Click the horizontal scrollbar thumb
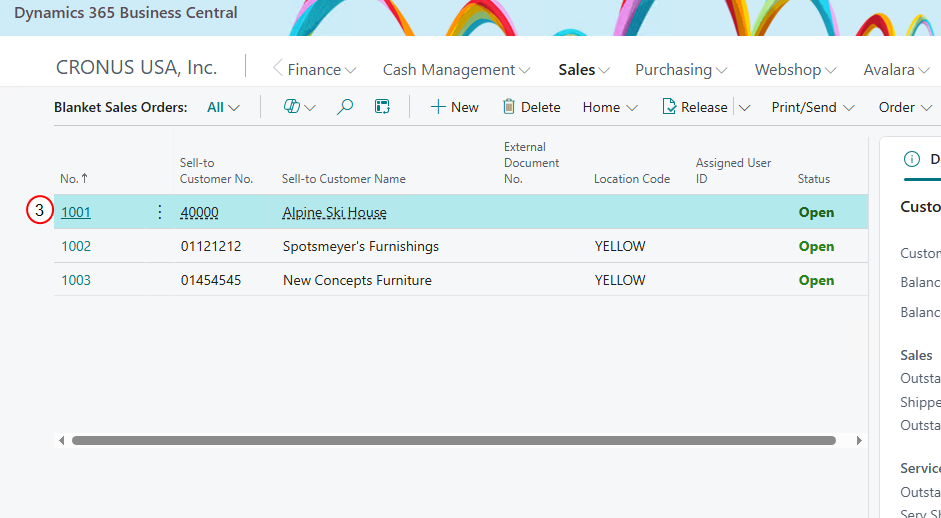941x518 pixels. pos(454,441)
